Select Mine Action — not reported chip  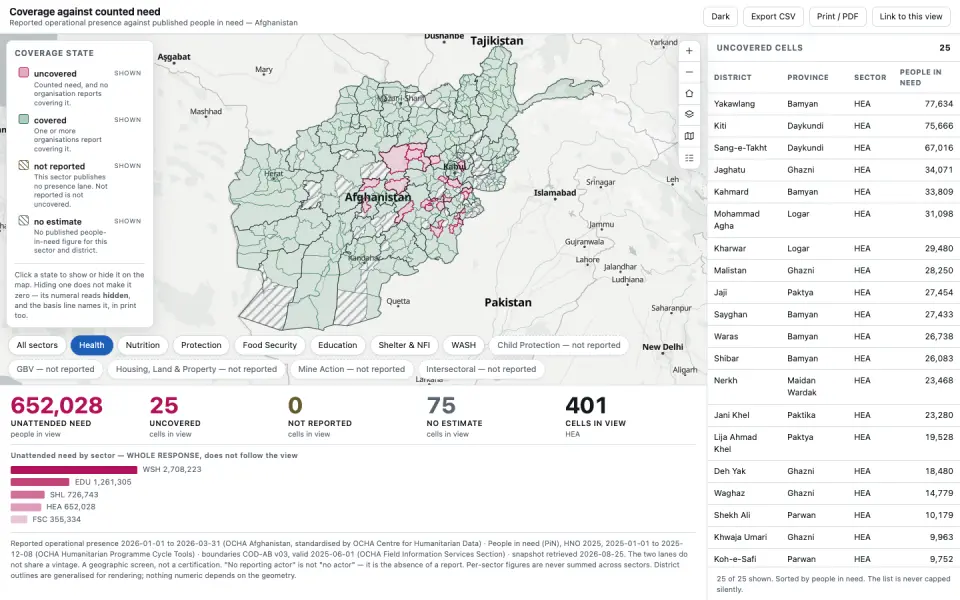point(351,369)
